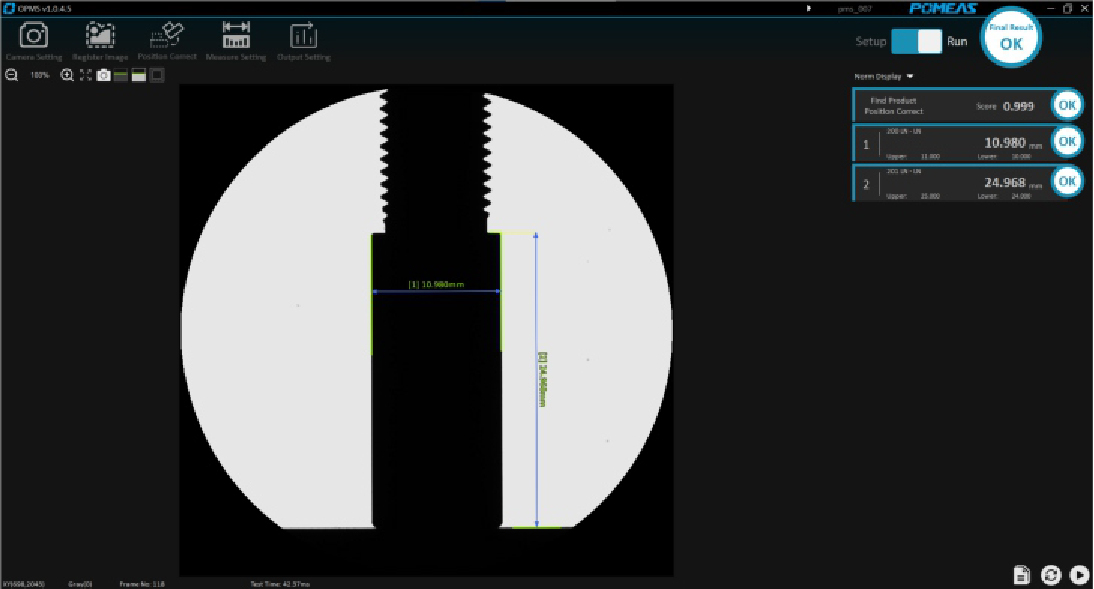Click the app icon in title bar
Screen dimensions: 1094x589
pos(9,8)
